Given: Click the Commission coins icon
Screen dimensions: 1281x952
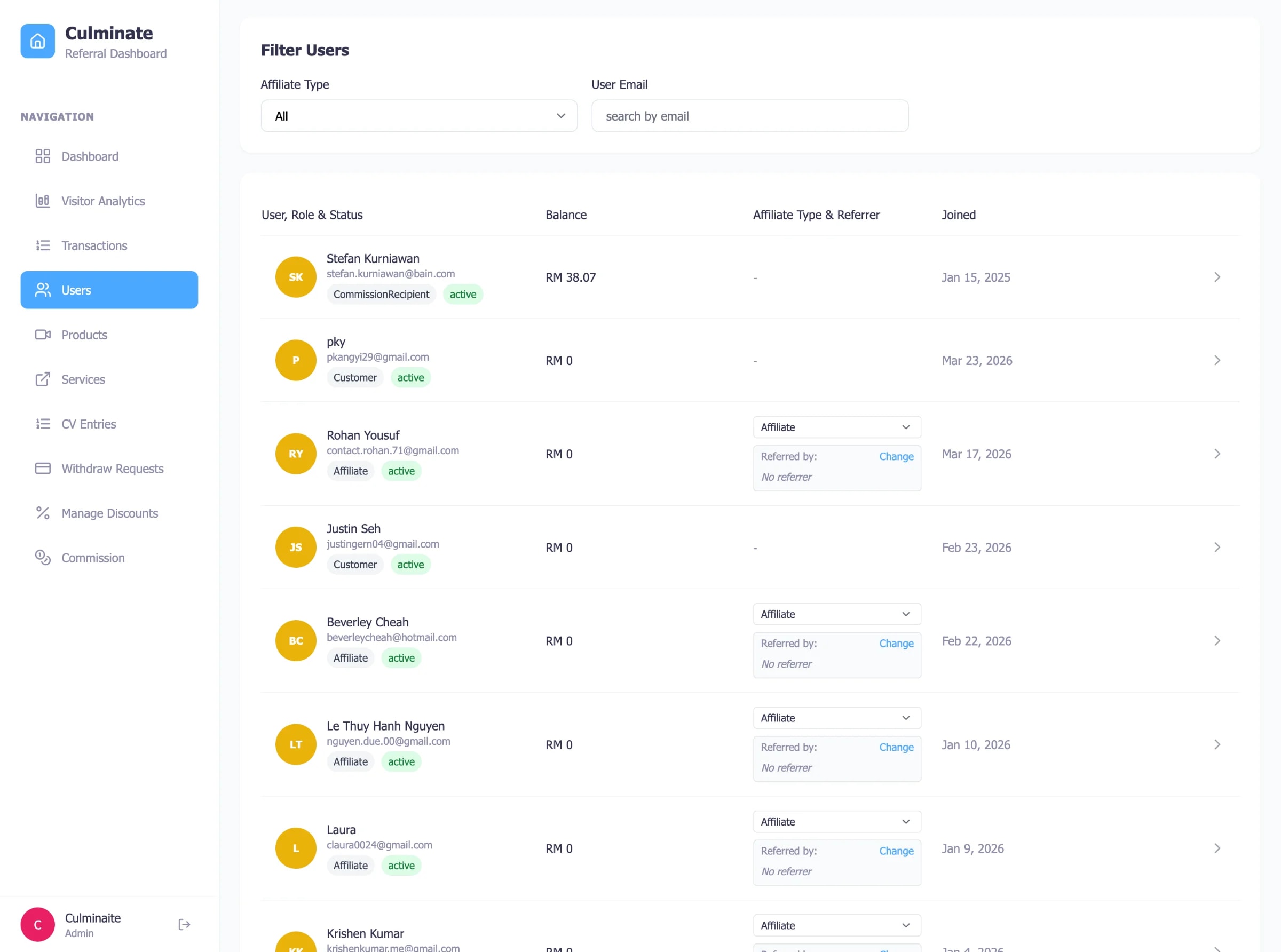Looking at the screenshot, I should click(43, 558).
